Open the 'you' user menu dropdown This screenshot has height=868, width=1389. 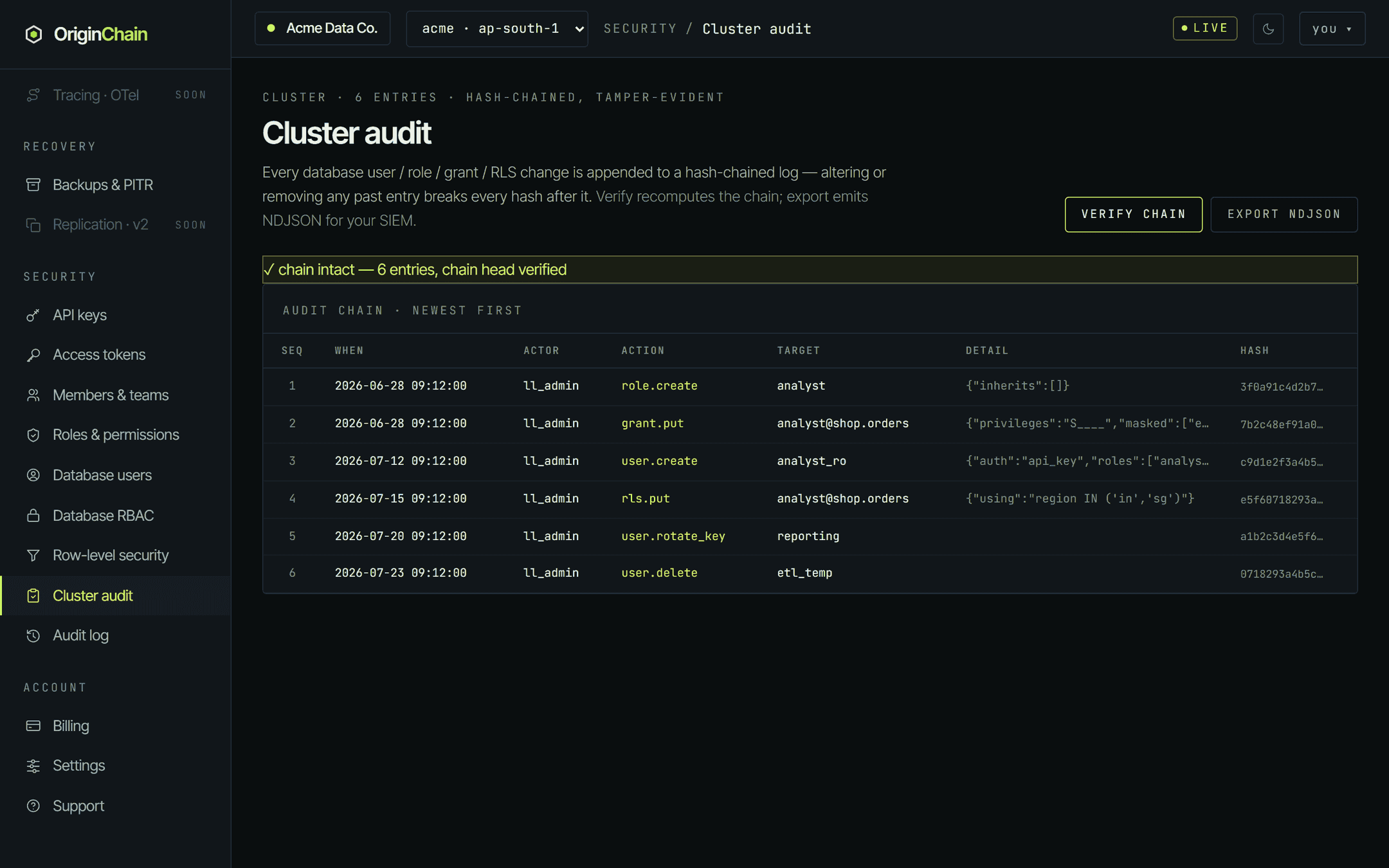[1332, 28]
